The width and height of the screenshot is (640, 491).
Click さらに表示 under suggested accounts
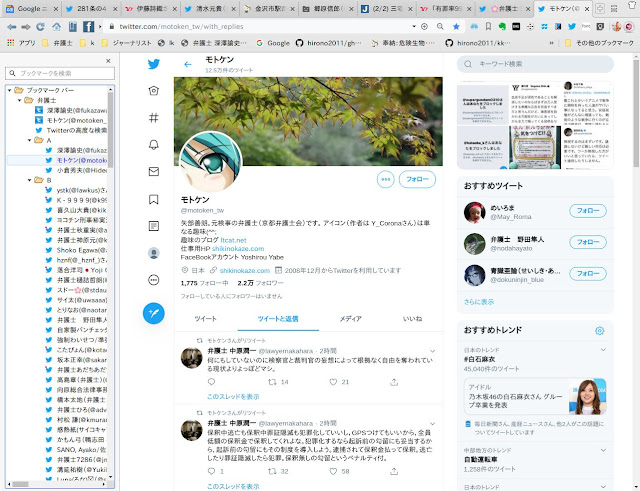click(x=479, y=302)
